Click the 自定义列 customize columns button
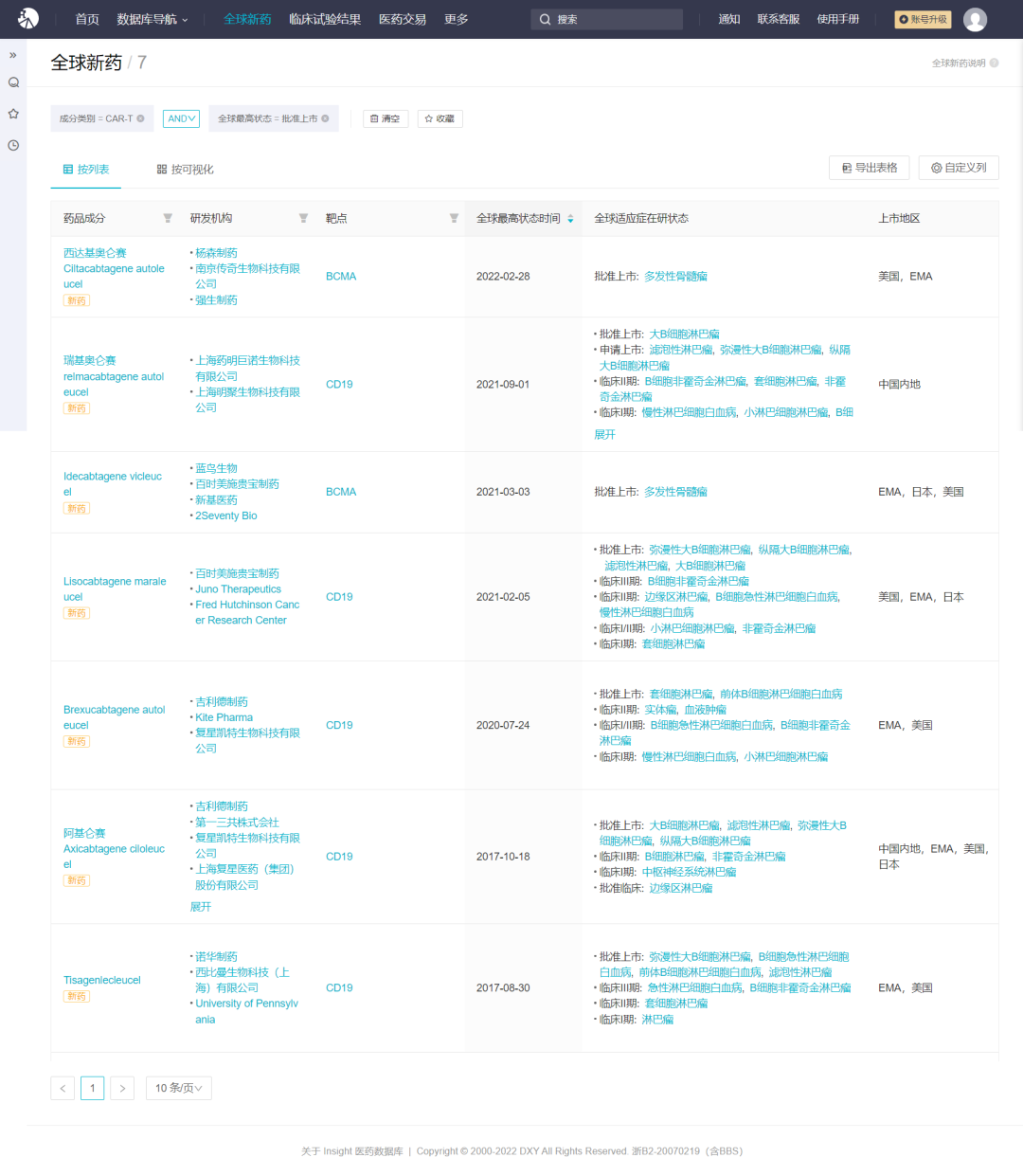 959,168
